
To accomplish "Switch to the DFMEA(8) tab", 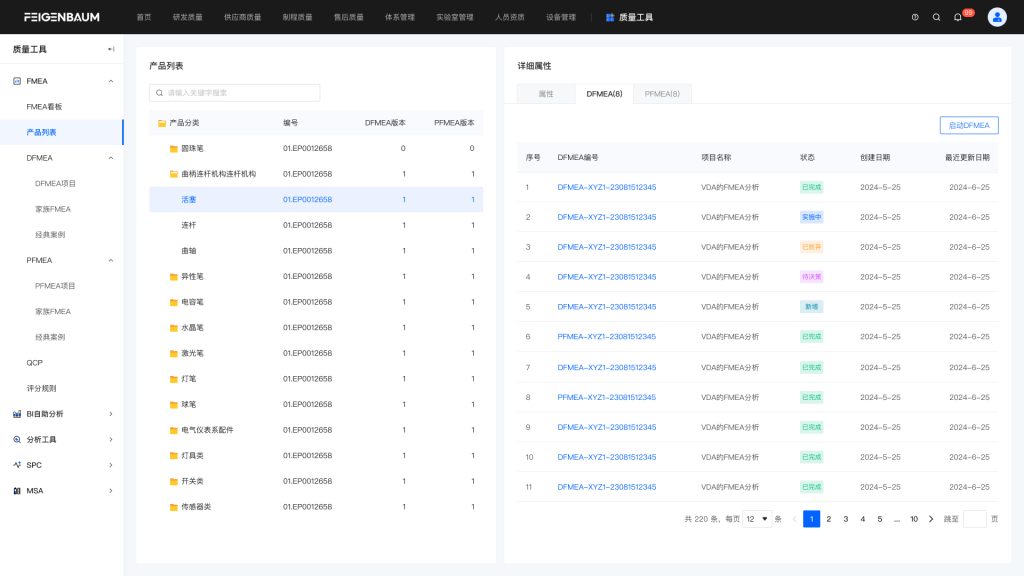I will pyautogui.click(x=604, y=94).
